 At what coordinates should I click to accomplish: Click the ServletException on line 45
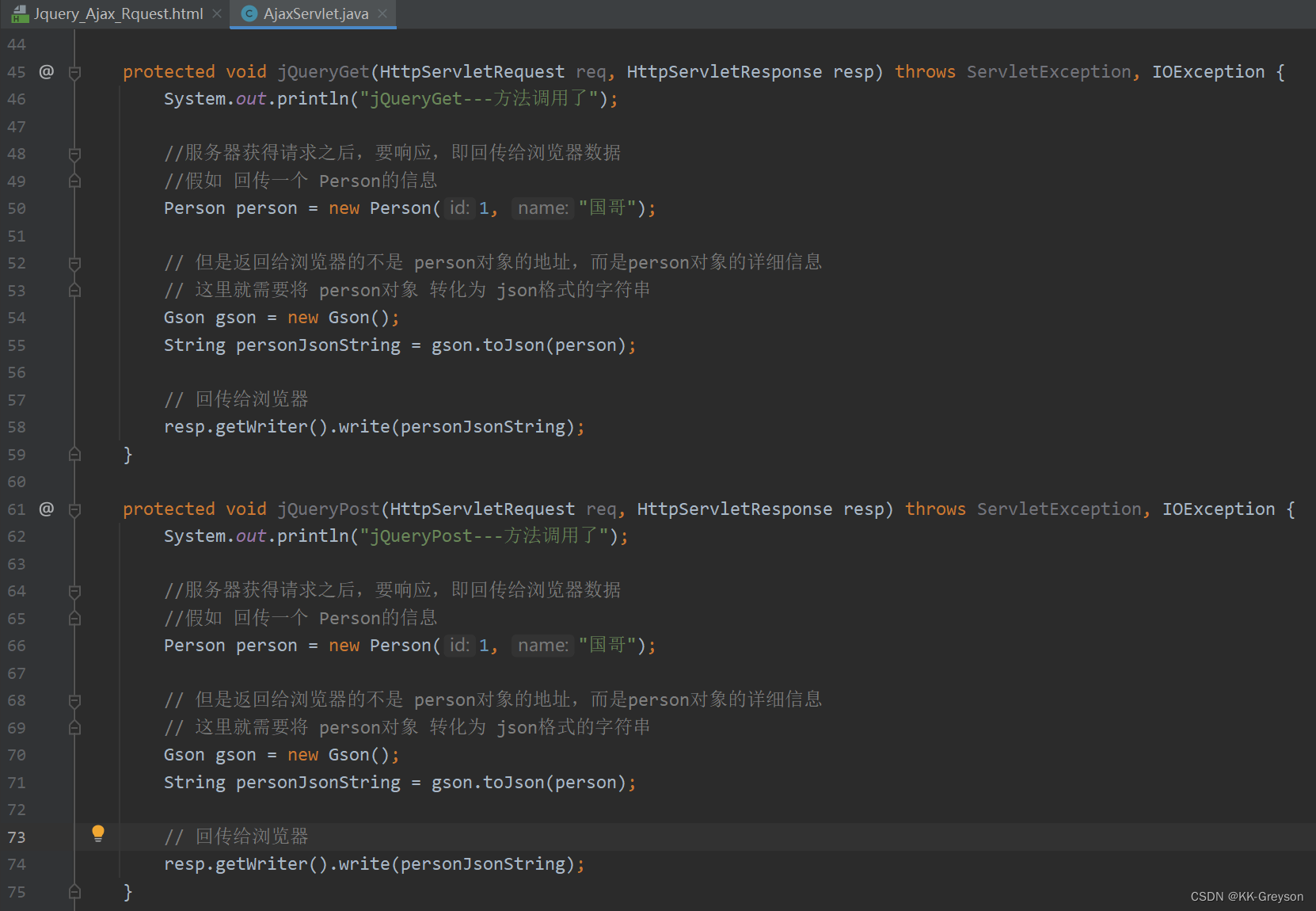1048,72
